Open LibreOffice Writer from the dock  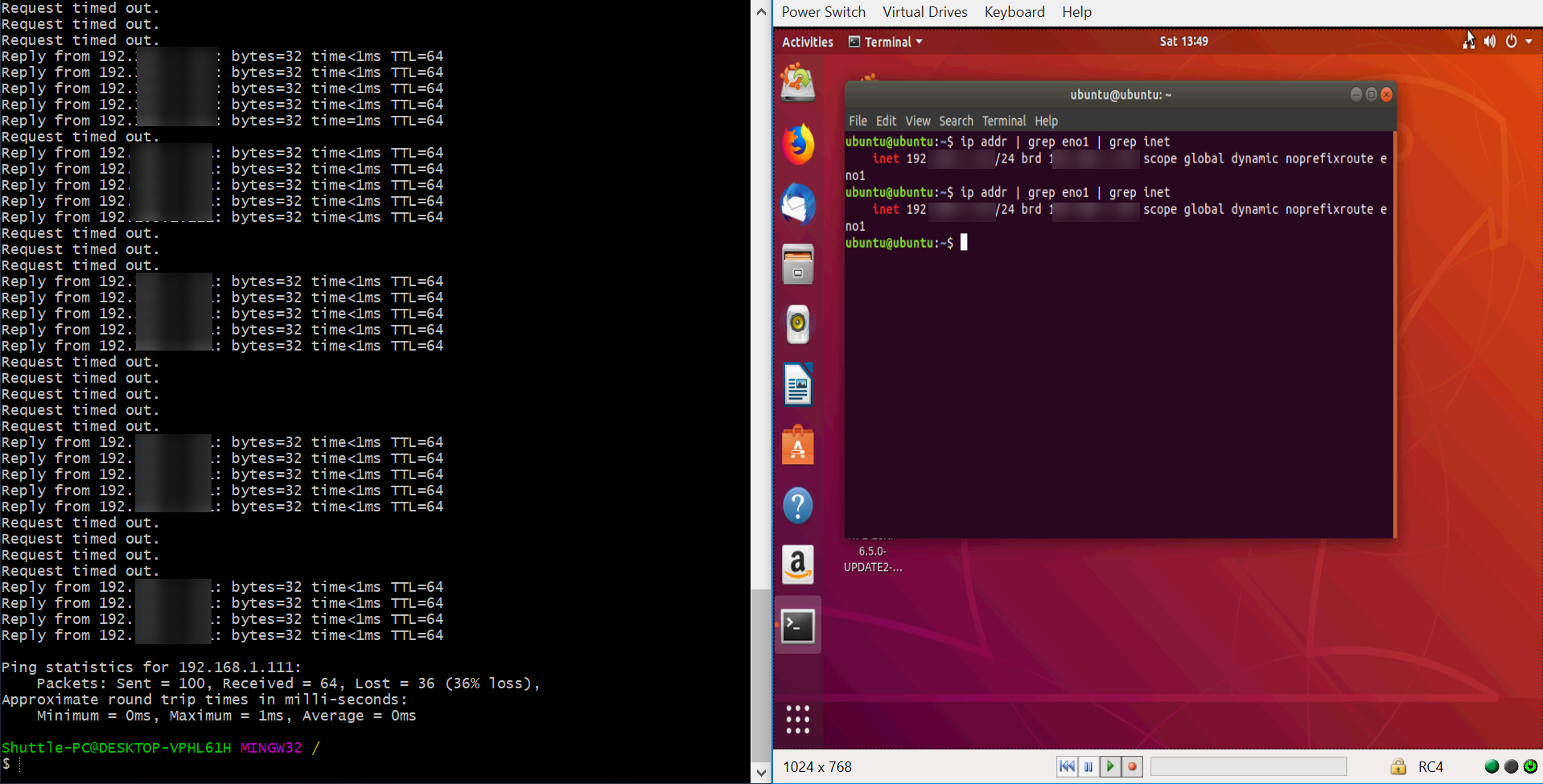point(797,384)
